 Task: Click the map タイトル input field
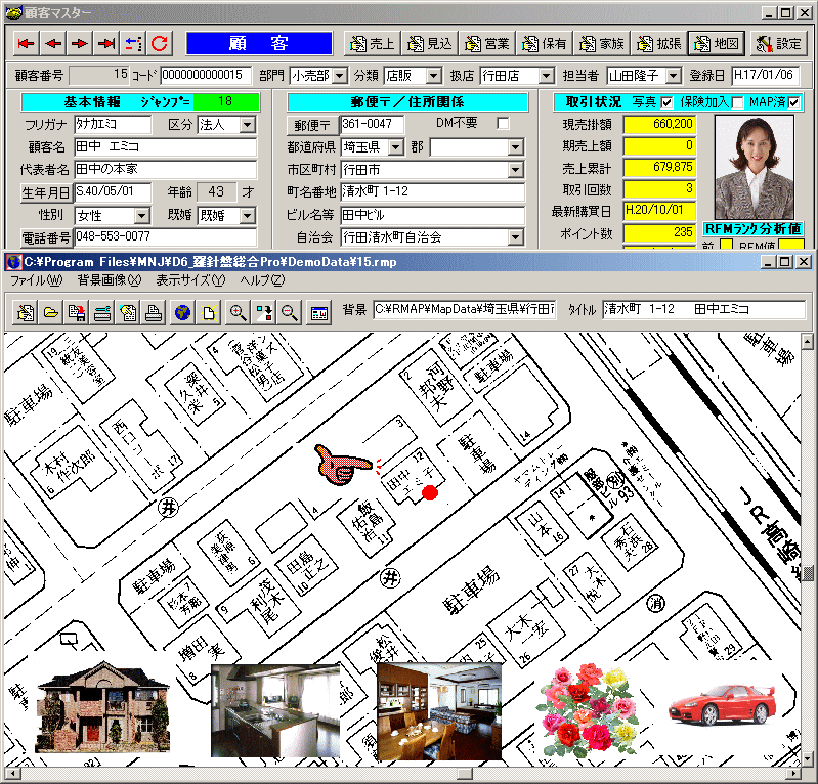coord(704,309)
